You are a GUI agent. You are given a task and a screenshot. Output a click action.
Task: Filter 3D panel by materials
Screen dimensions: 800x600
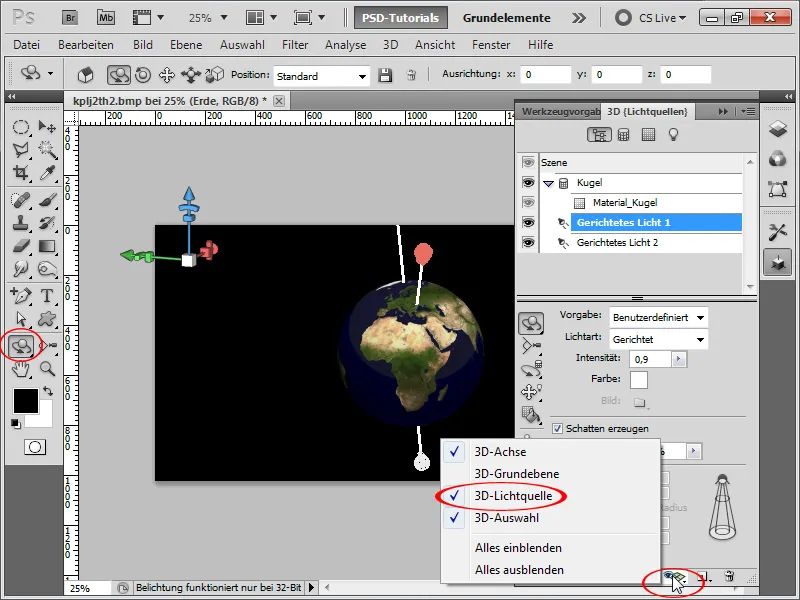(648, 135)
